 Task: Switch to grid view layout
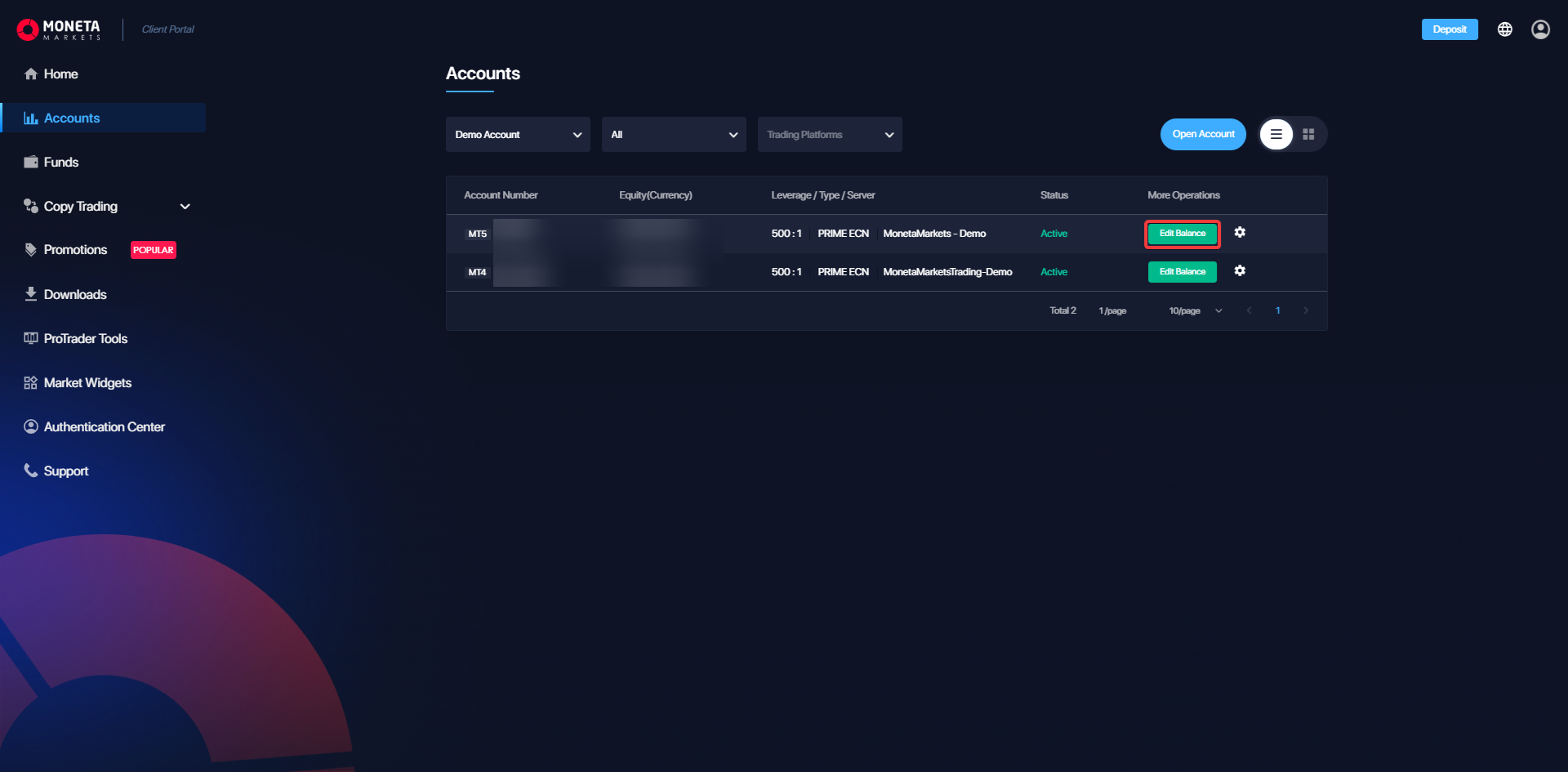pos(1308,134)
